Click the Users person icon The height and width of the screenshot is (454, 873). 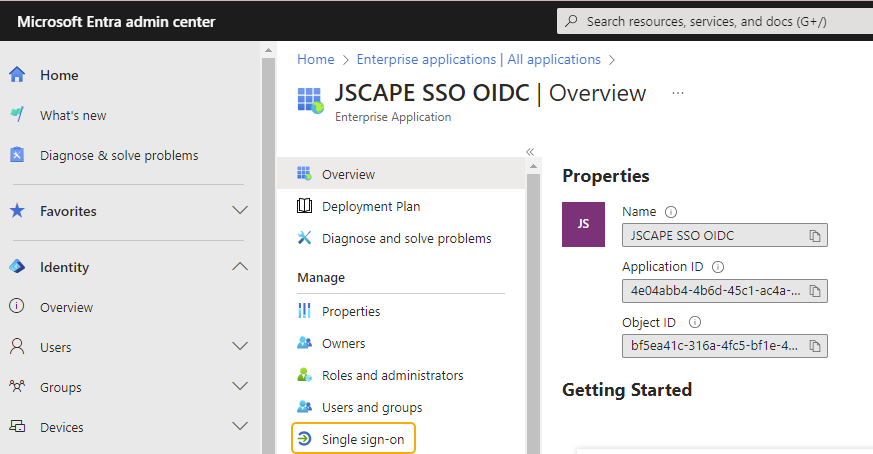17,346
